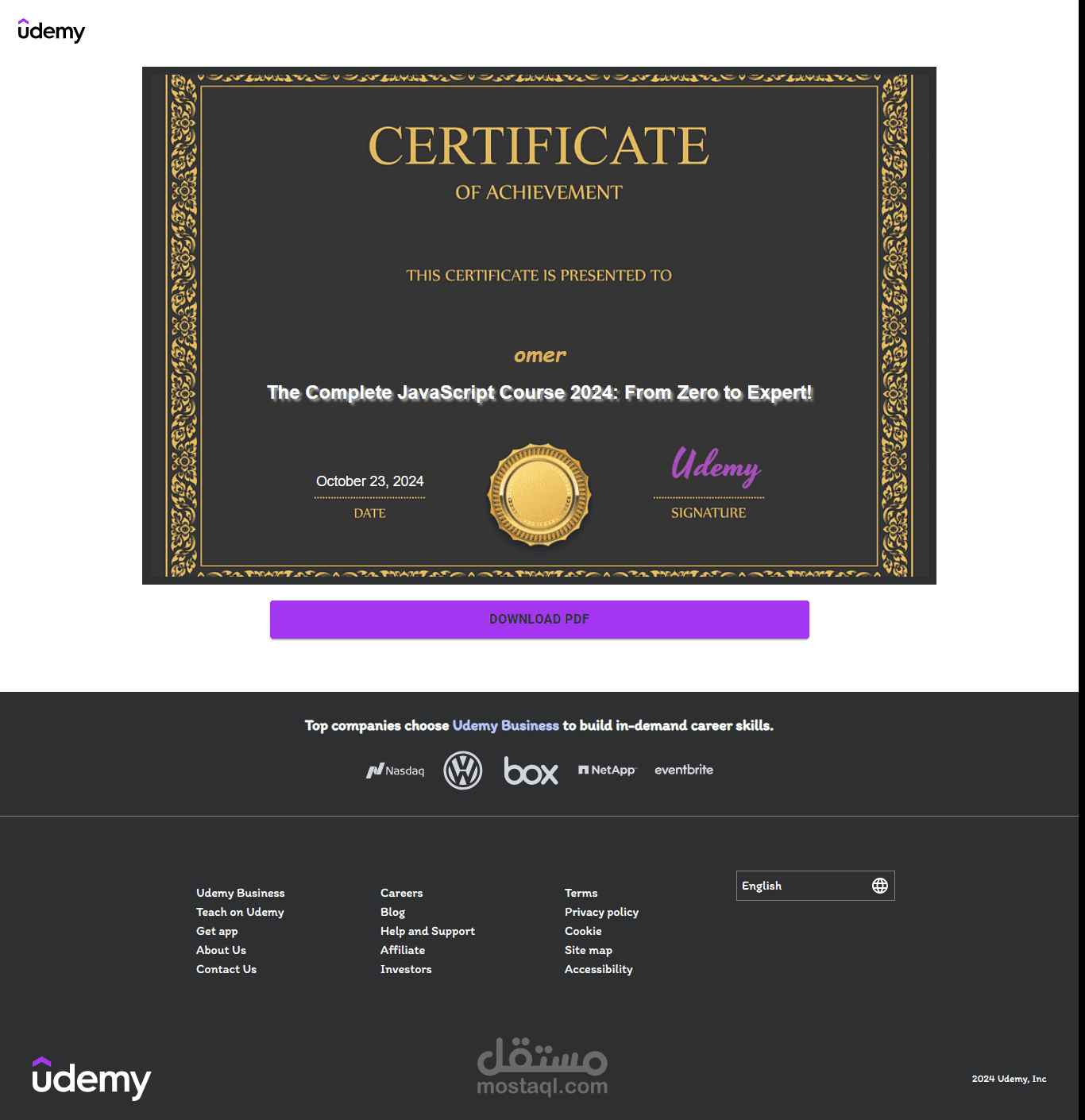This screenshot has height=1120, width=1085.
Task: Visit the About Us page
Action: click(x=222, y=950)
